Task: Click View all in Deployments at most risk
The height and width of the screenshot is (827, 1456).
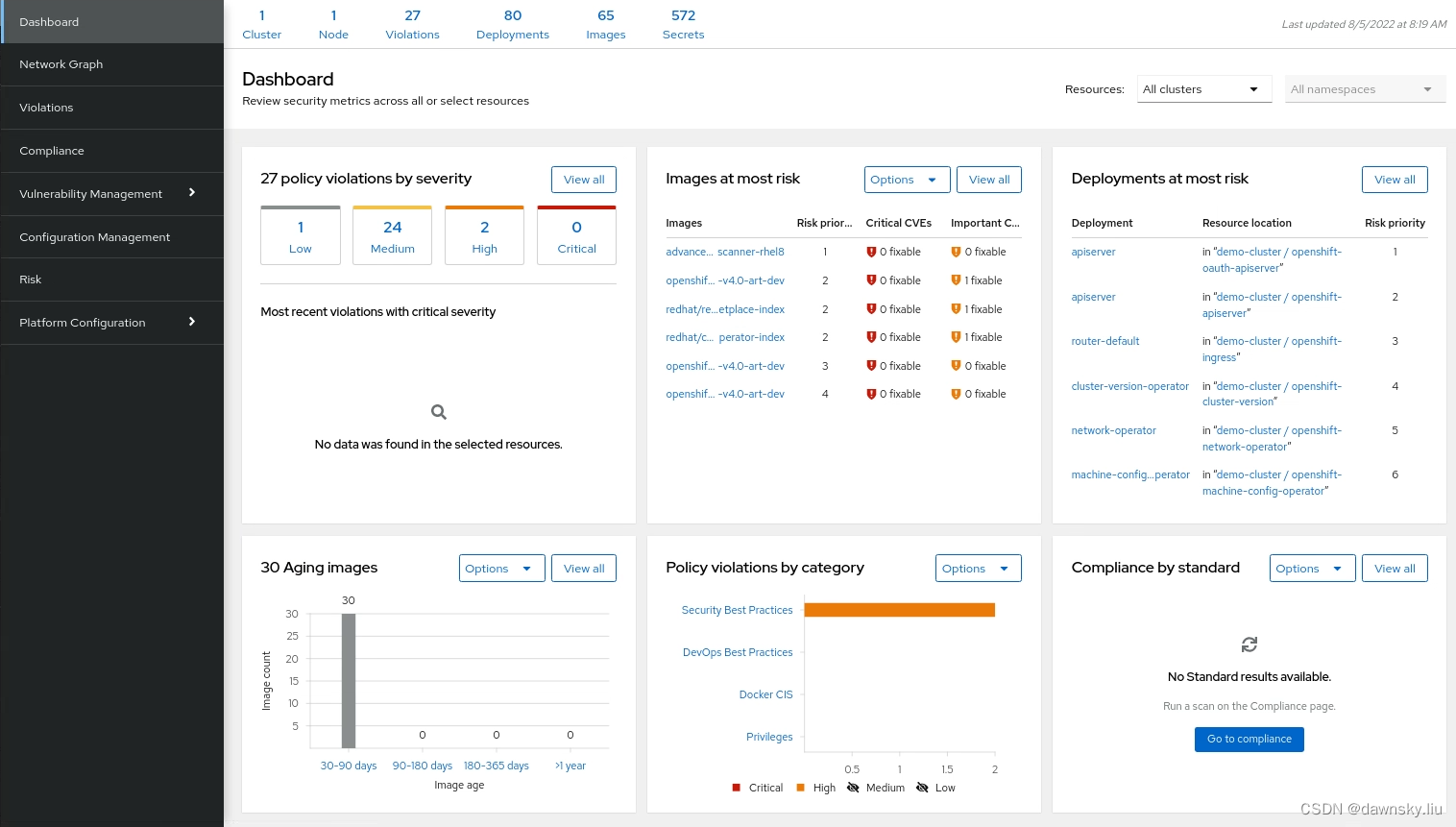Action: point(1395,180)
